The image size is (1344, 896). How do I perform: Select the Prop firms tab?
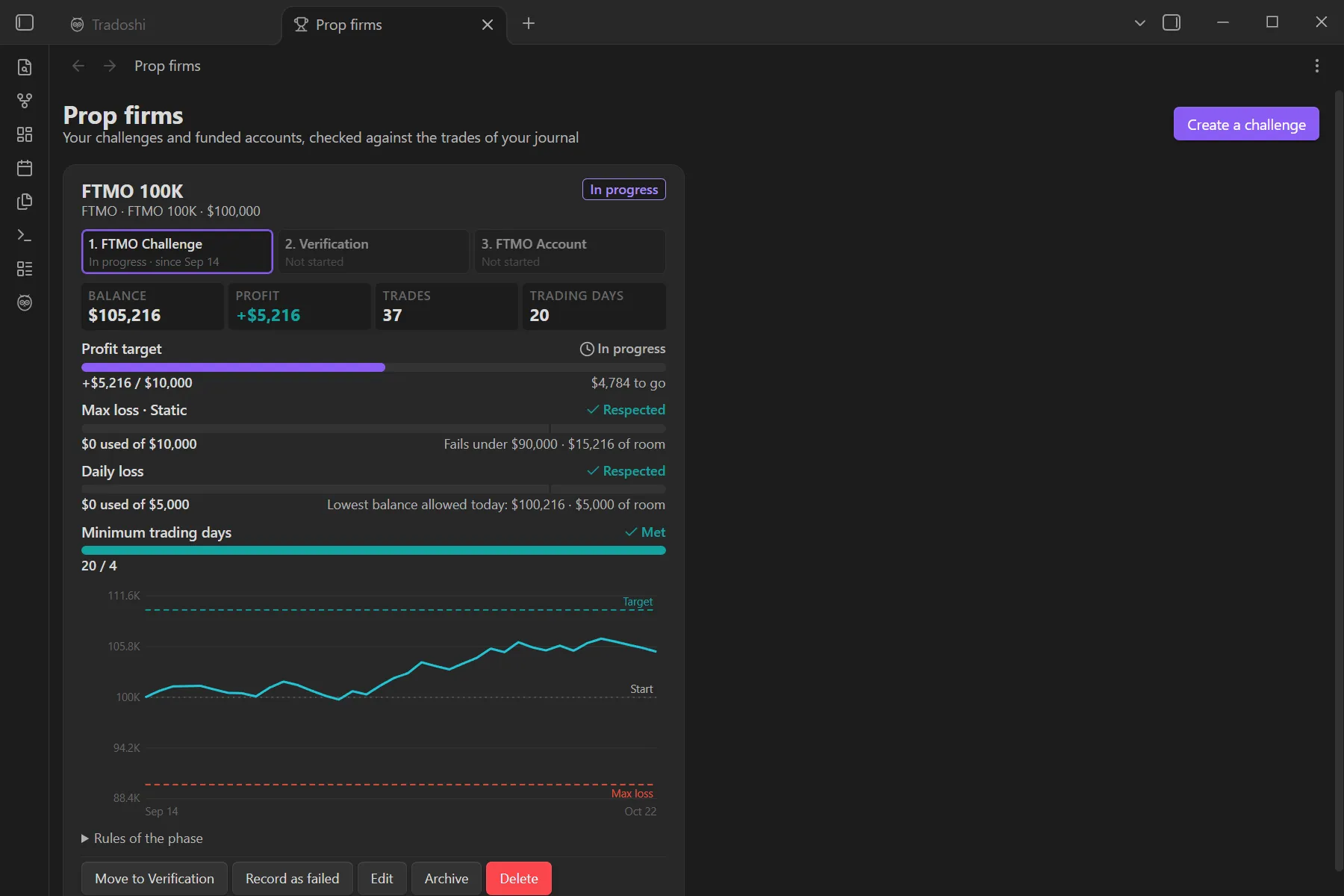[394, 25]
